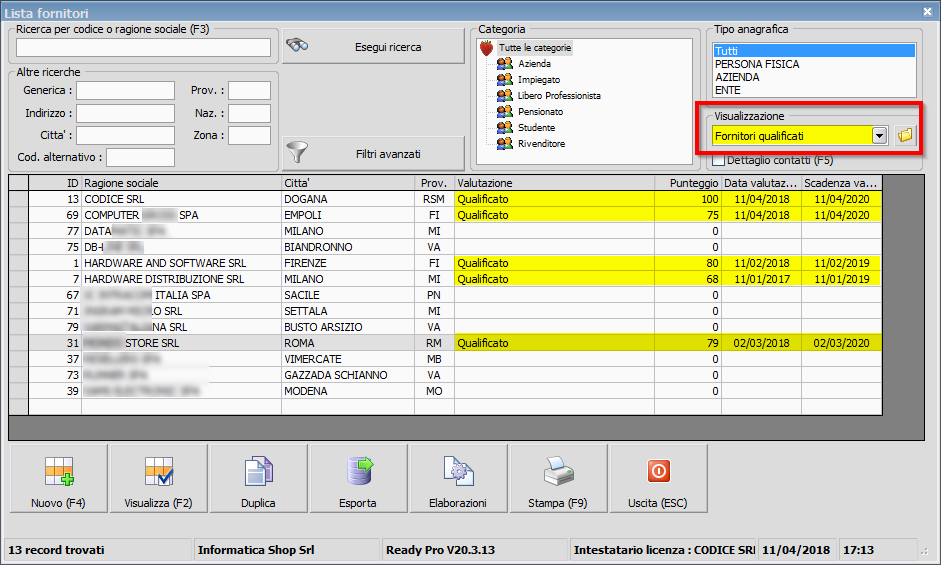
Task: Click the folder icon beside Visualizzazione
Action: (x=905, y=135)
